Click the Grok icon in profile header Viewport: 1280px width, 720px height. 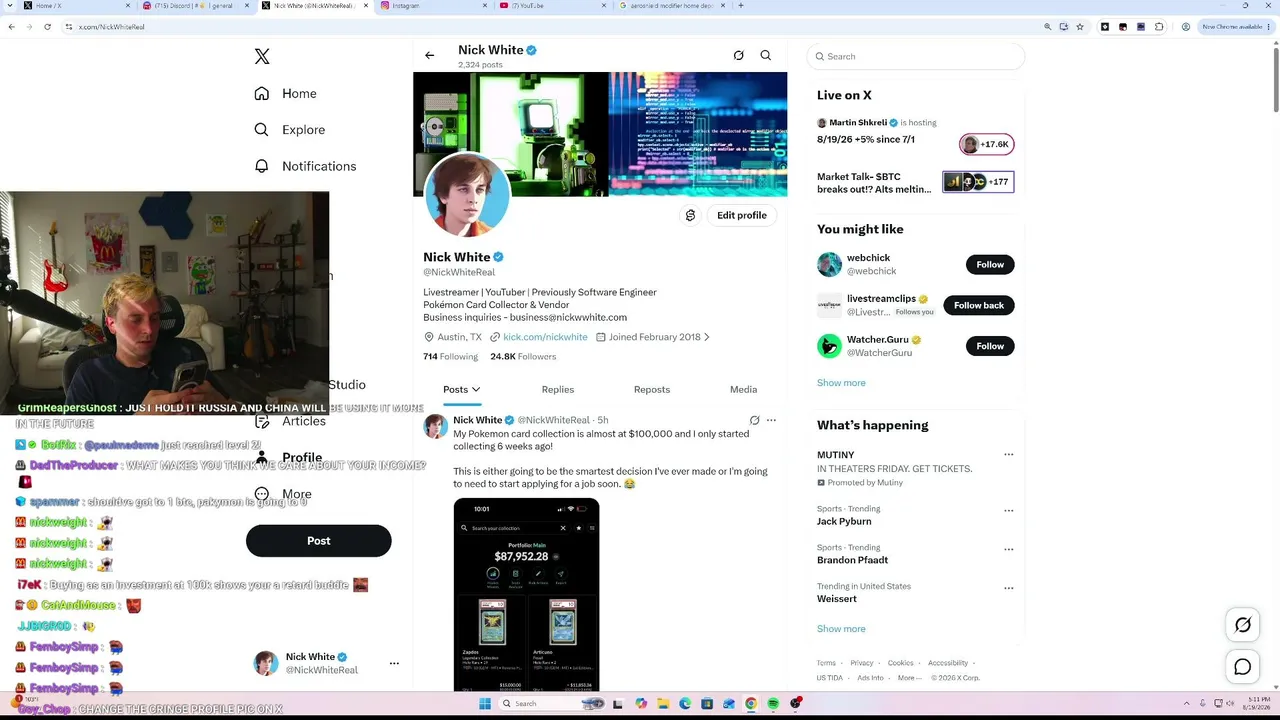(738, 56)
